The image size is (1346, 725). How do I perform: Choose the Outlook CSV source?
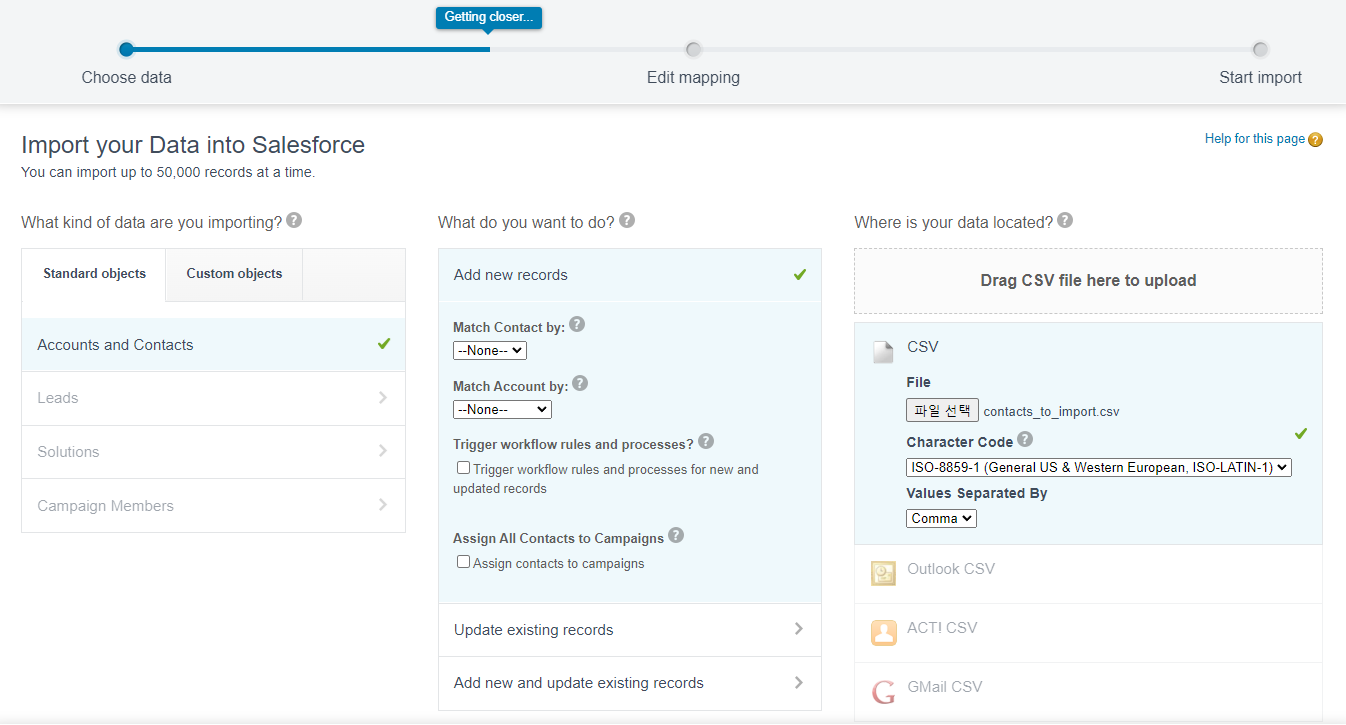[1088, 573]
